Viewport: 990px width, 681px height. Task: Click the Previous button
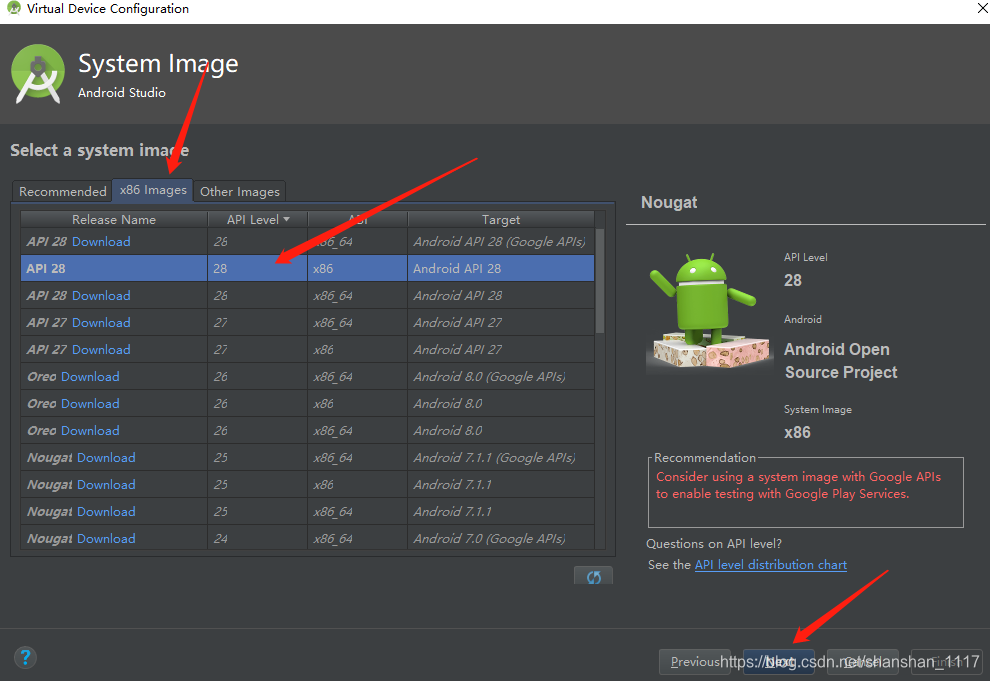pyautogui.click(x=695, y=661)
